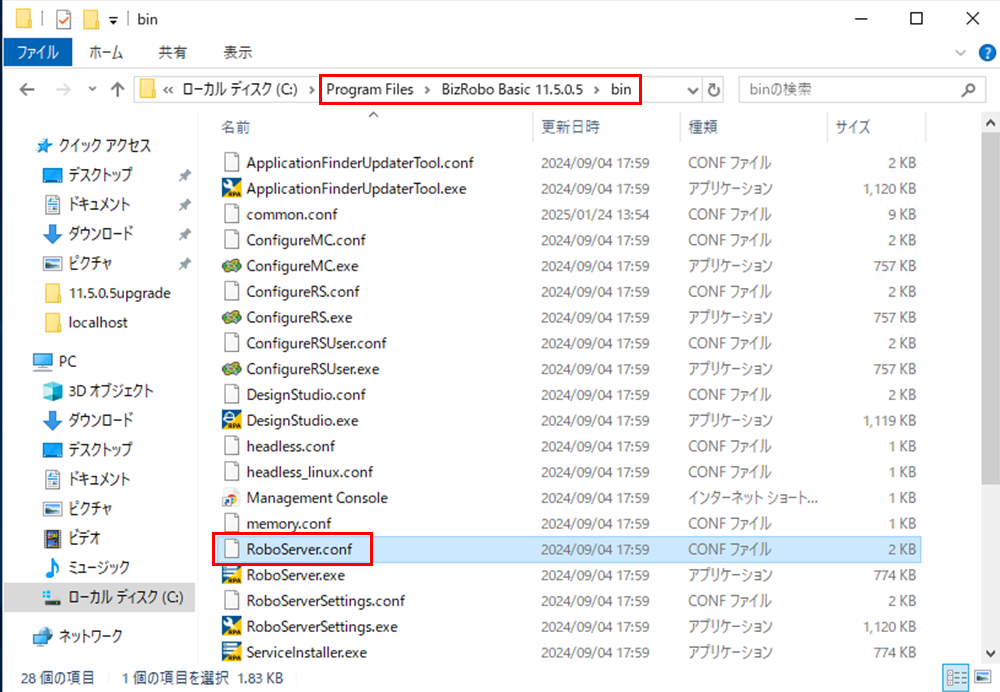Click the vertical scrollbar thumb
This screenshot has height=692, width=1000.
click(x=990, y=308)
